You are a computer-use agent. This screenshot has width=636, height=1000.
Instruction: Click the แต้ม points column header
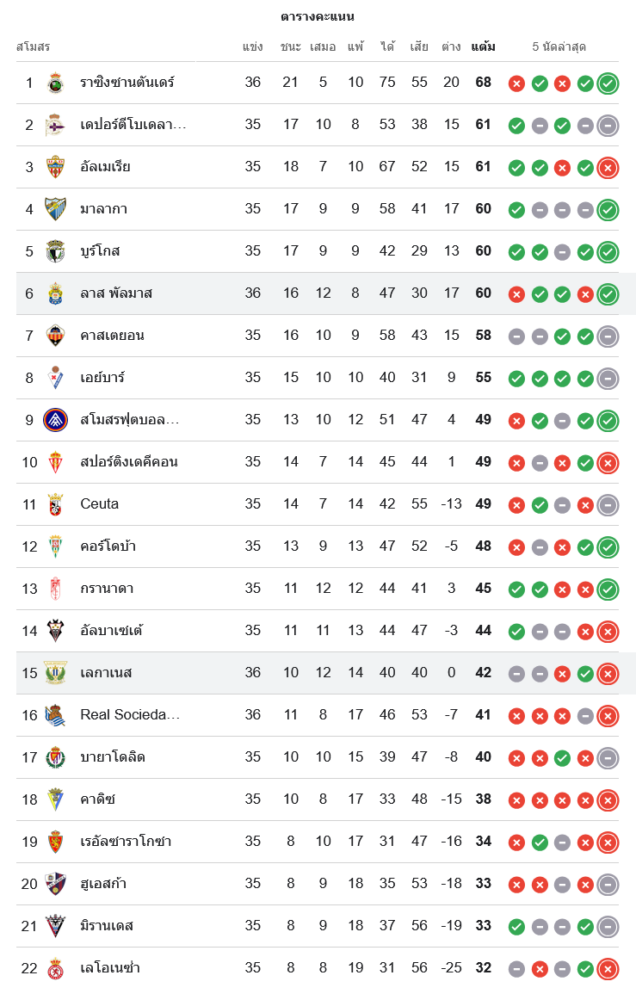483,46
